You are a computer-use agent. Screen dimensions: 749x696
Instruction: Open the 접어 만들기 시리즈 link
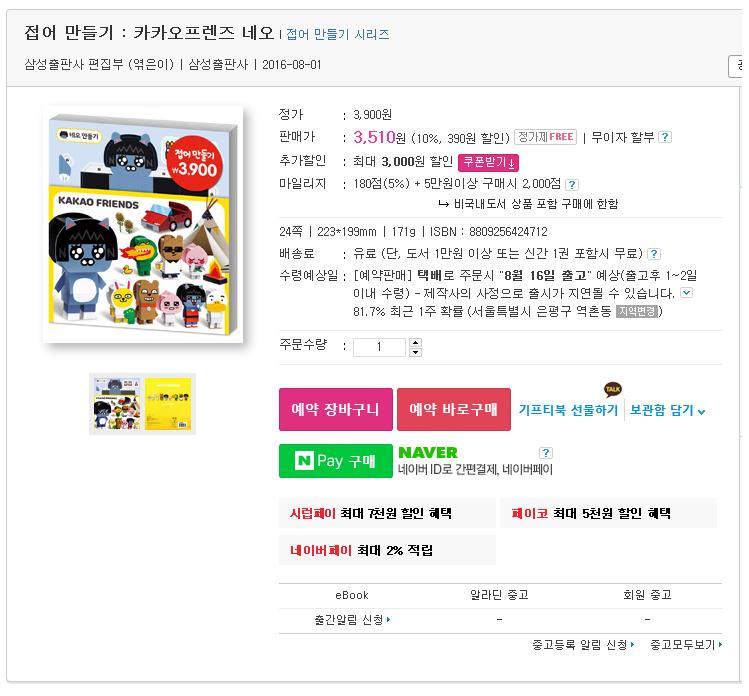[338, 34]
